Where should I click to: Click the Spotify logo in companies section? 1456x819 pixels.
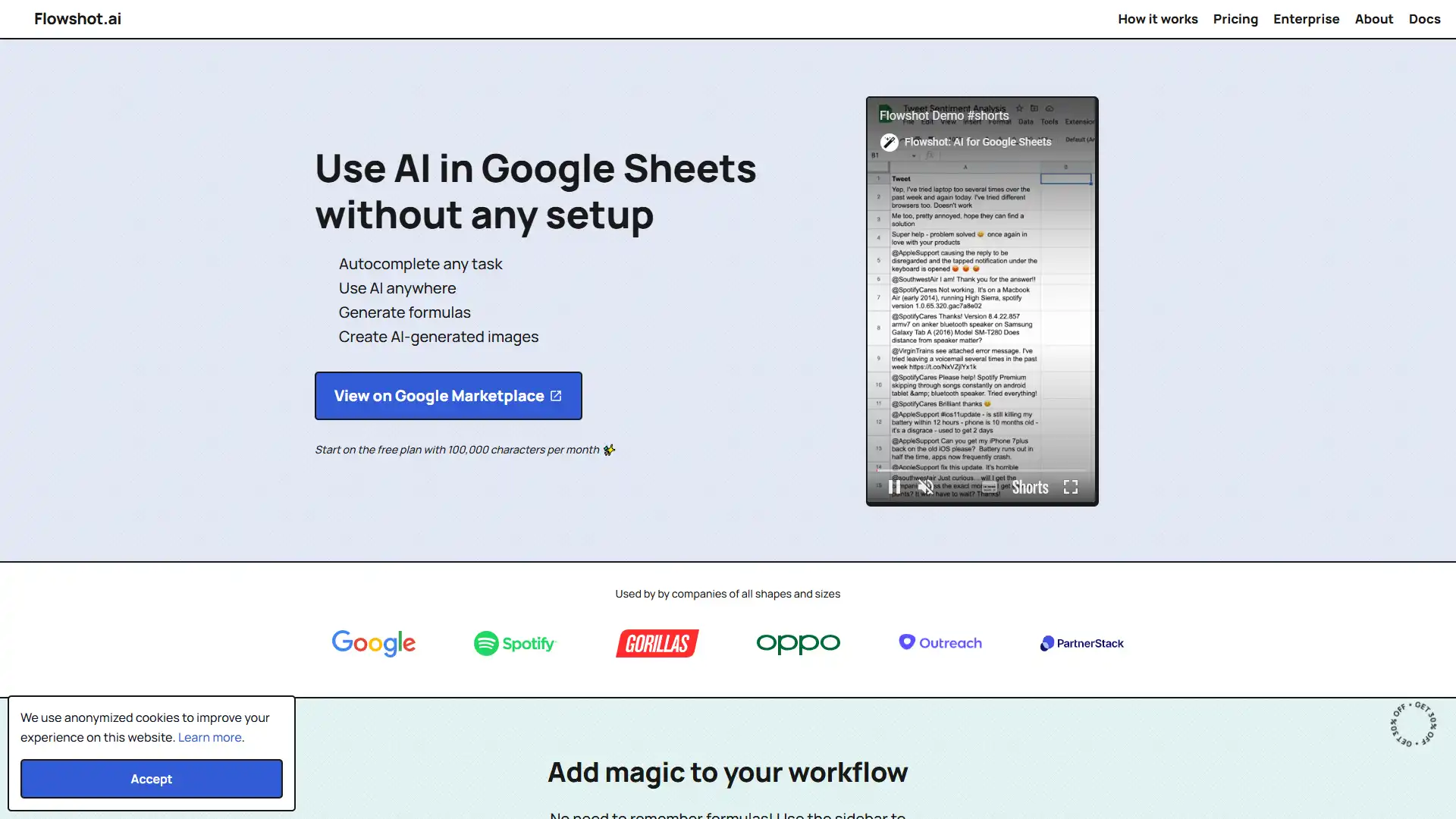tap(514, 643)
